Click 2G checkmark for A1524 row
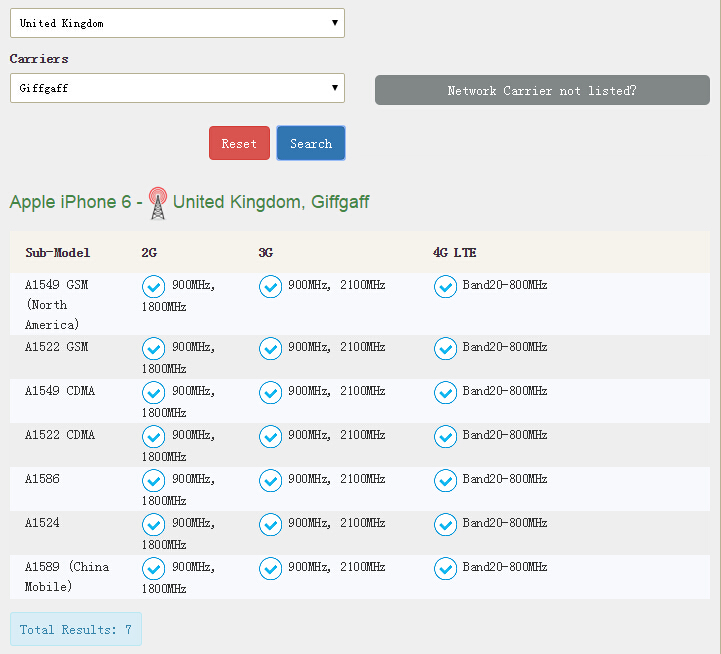The image size is (721, 654). click(x=154, y=525)
